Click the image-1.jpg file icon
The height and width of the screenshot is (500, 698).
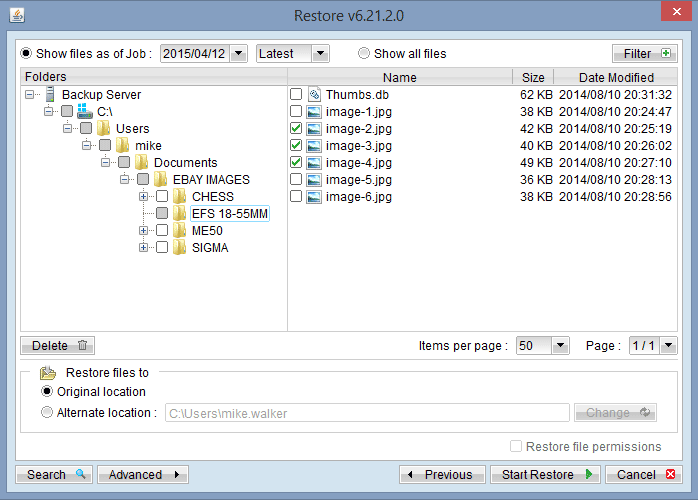314,112
